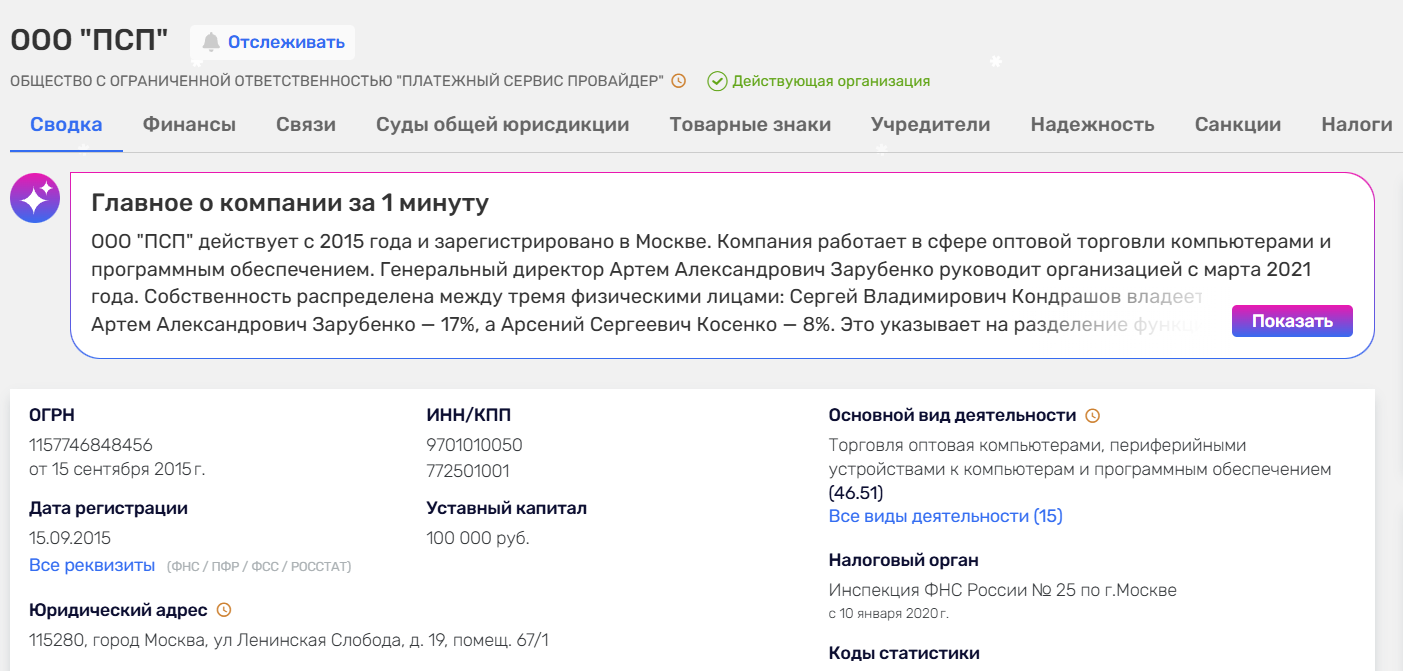Open the Сводка tab
Viewport: 1403px width, 671px height.
(66, 125)
